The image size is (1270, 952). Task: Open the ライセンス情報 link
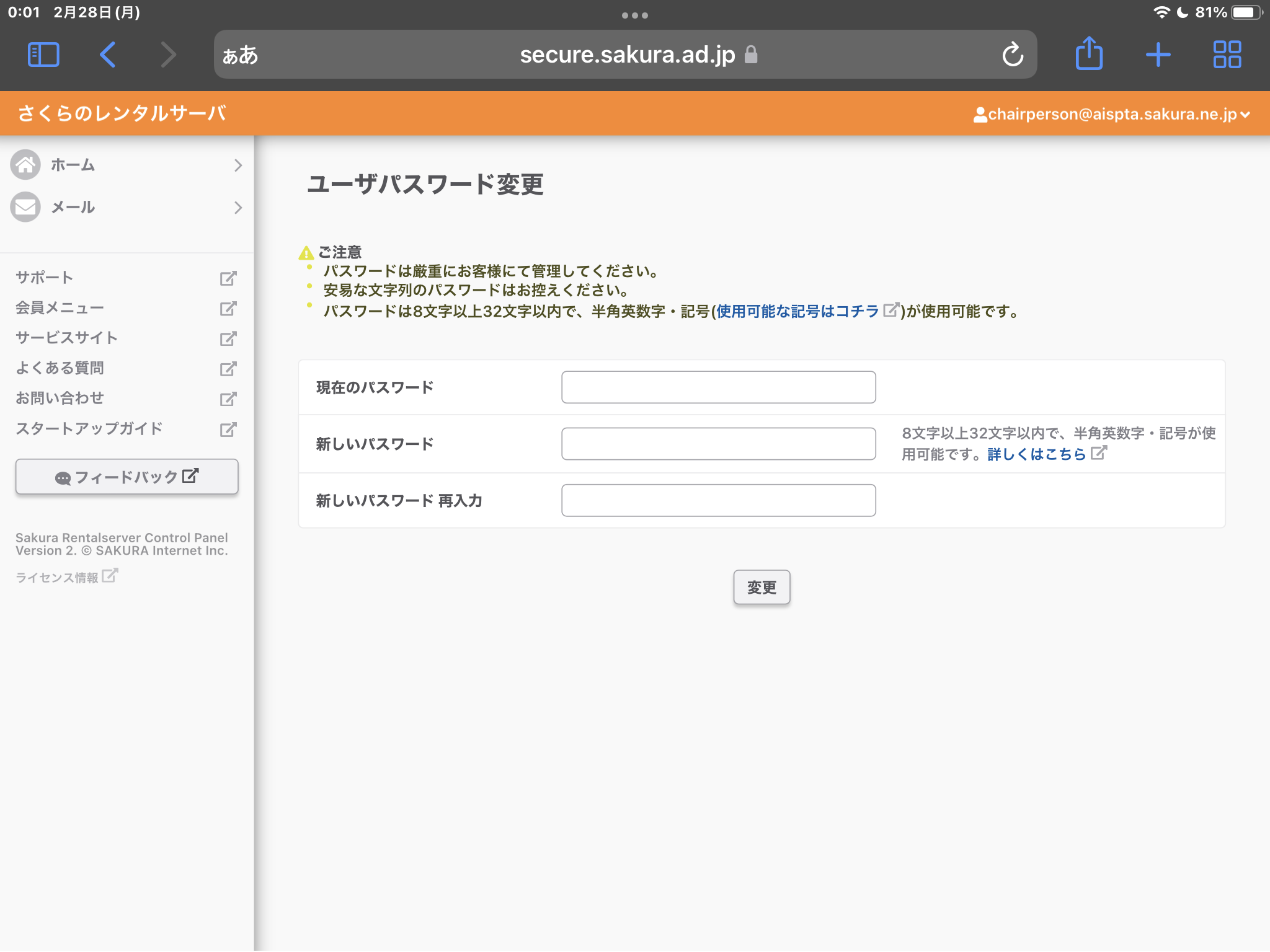pyautogui.click(x=57, y=578)
